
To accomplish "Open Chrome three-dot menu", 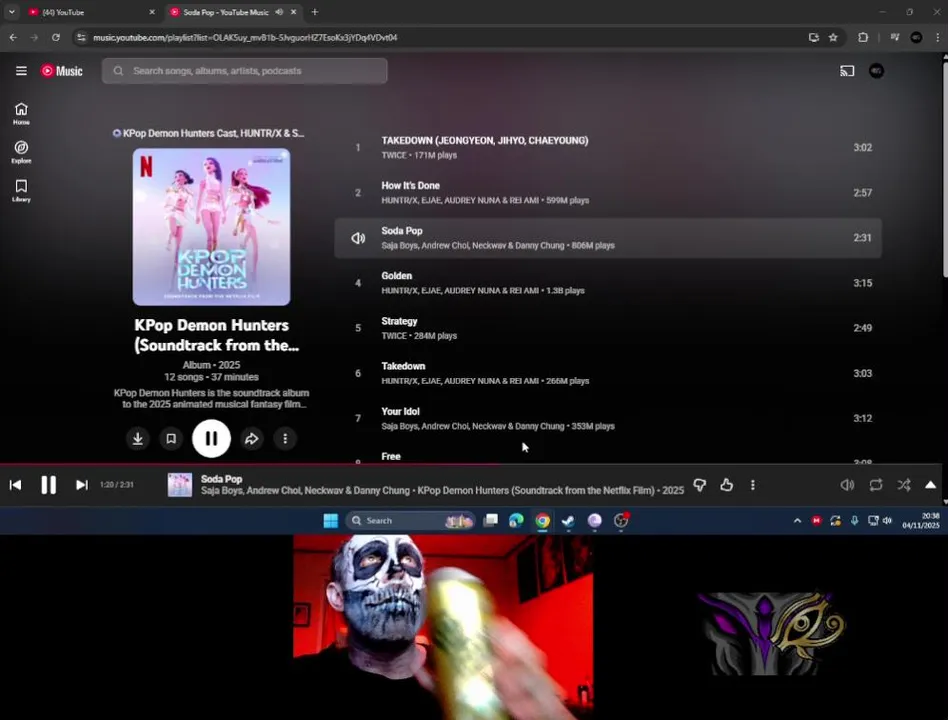I will (x=937, y=37).
